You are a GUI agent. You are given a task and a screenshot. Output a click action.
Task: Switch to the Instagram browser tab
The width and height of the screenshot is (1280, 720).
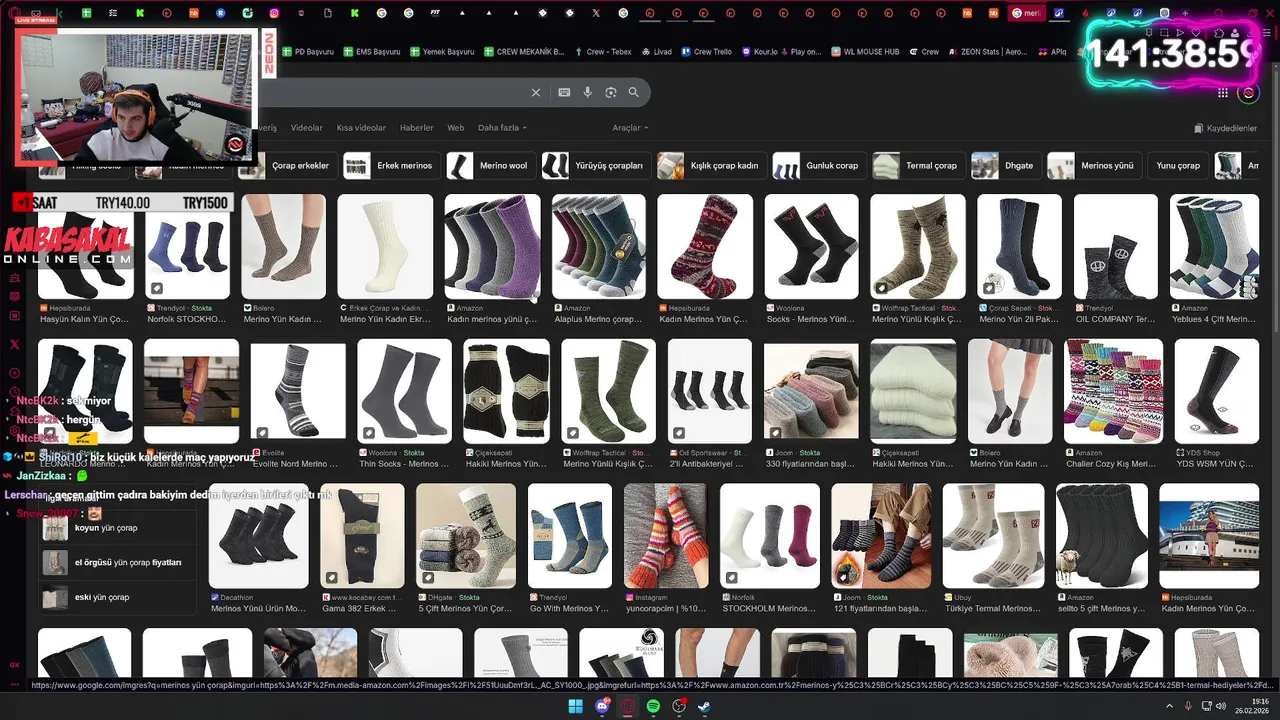coord(275,13)
